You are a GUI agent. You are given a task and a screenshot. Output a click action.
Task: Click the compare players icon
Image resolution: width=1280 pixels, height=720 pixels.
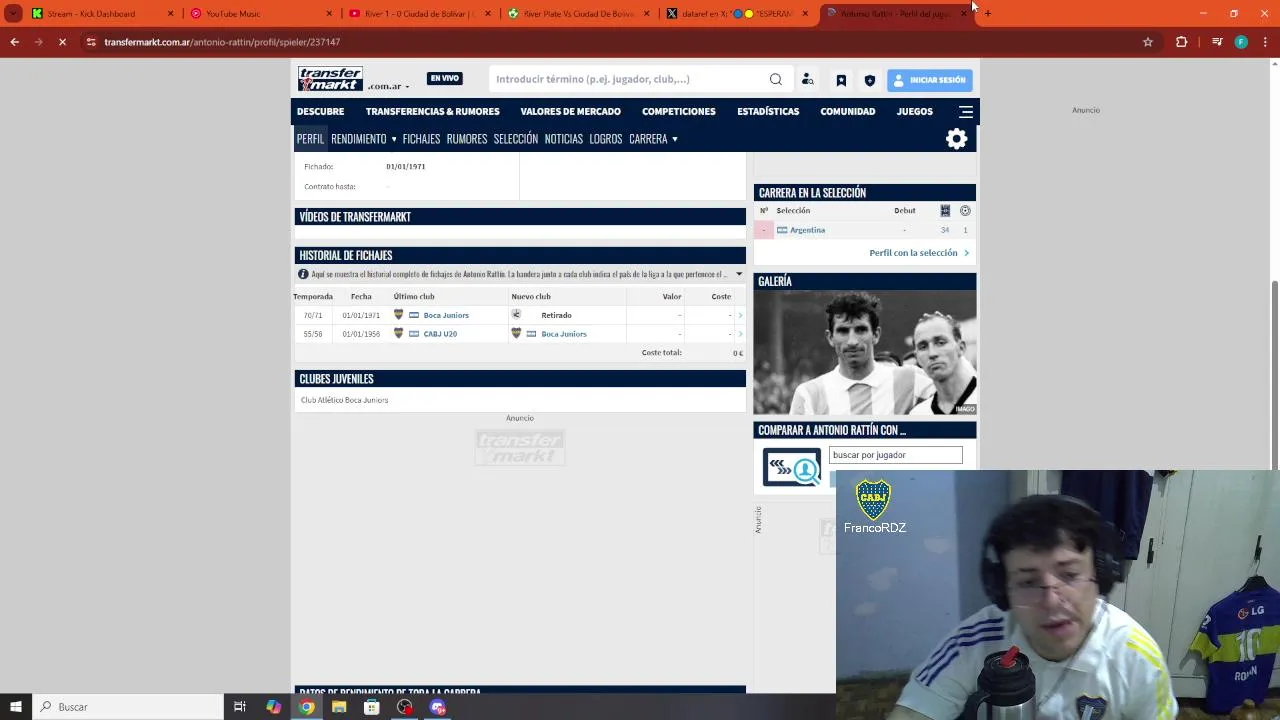click(792, 467)
